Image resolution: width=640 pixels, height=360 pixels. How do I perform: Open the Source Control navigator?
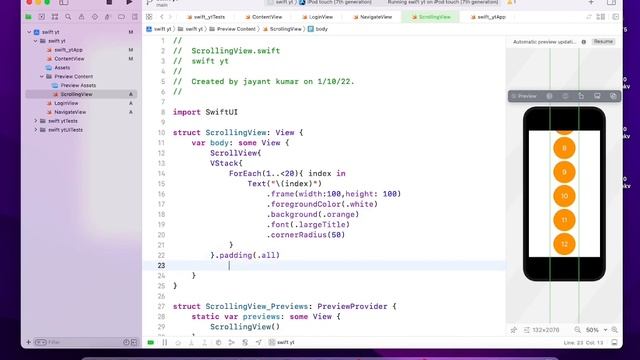42,17
